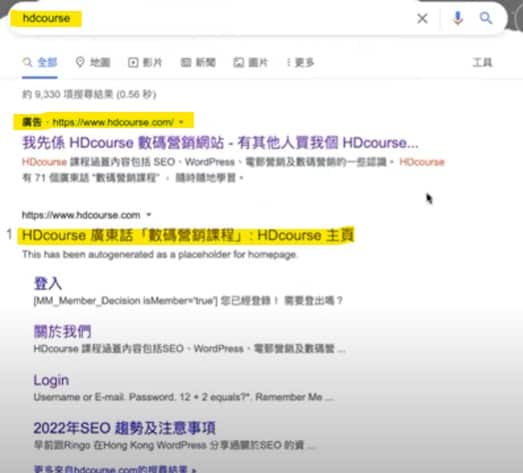Open the 2022年SEO 趨勢及注意事項 sitelink

point(124,428)
